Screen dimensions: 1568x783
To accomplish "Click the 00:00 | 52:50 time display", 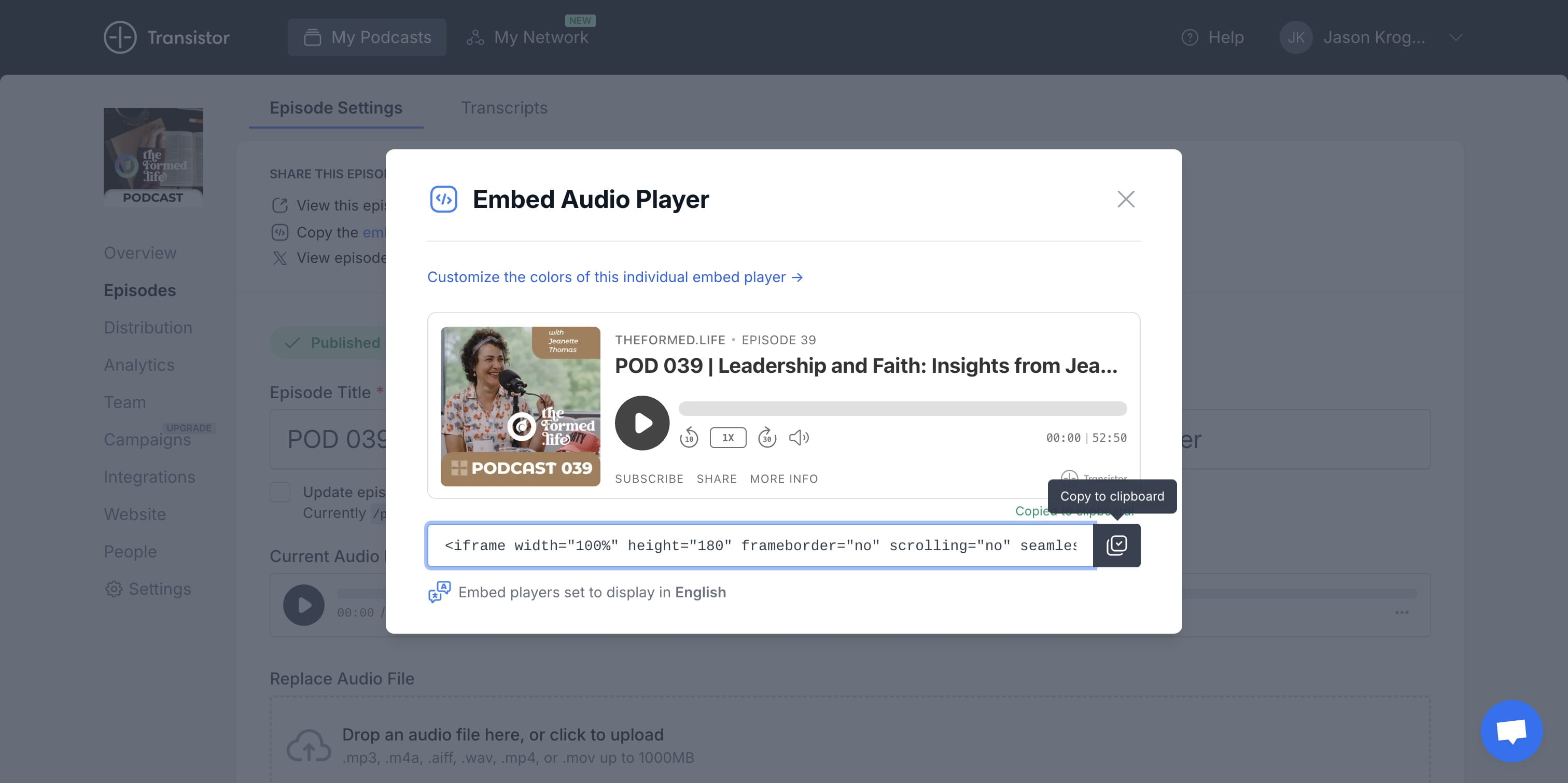I will (1086, 438).
